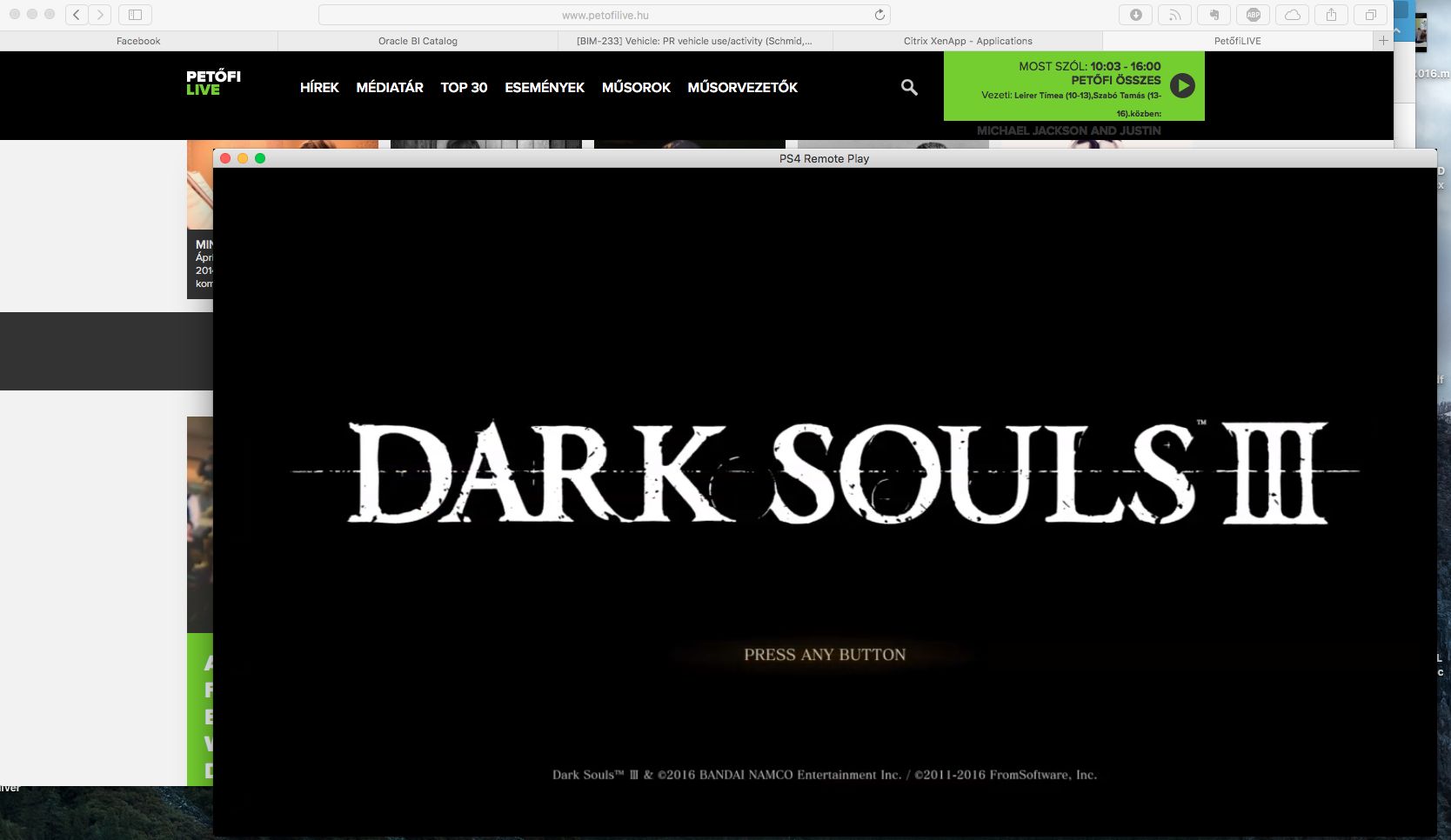Click the Adblock Plus ABP icon
The width and height of the screenshot is (1451, 840).
point(1253,15)
